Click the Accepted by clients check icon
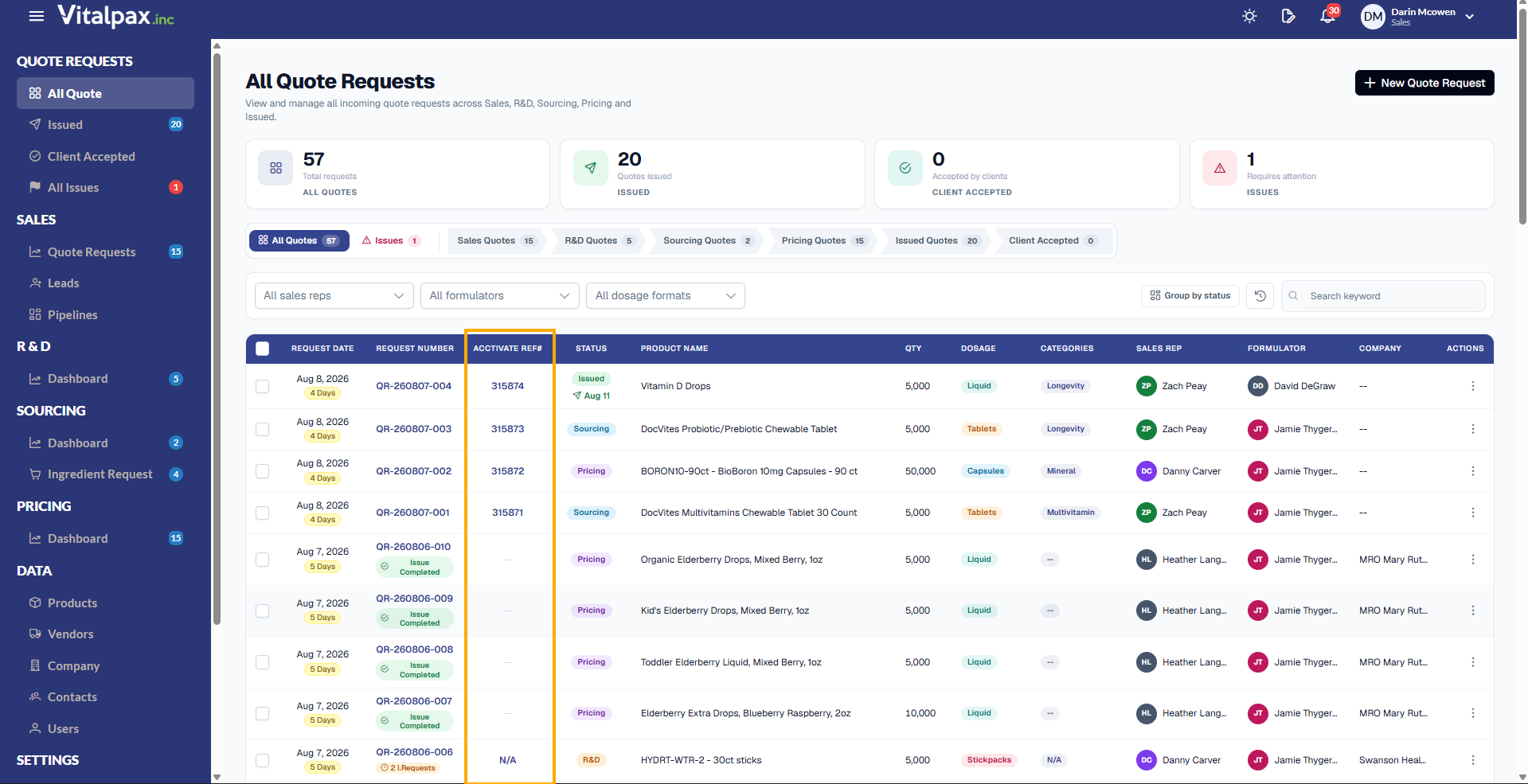This screenshot has height=784, width=1528. coord(905,168)
